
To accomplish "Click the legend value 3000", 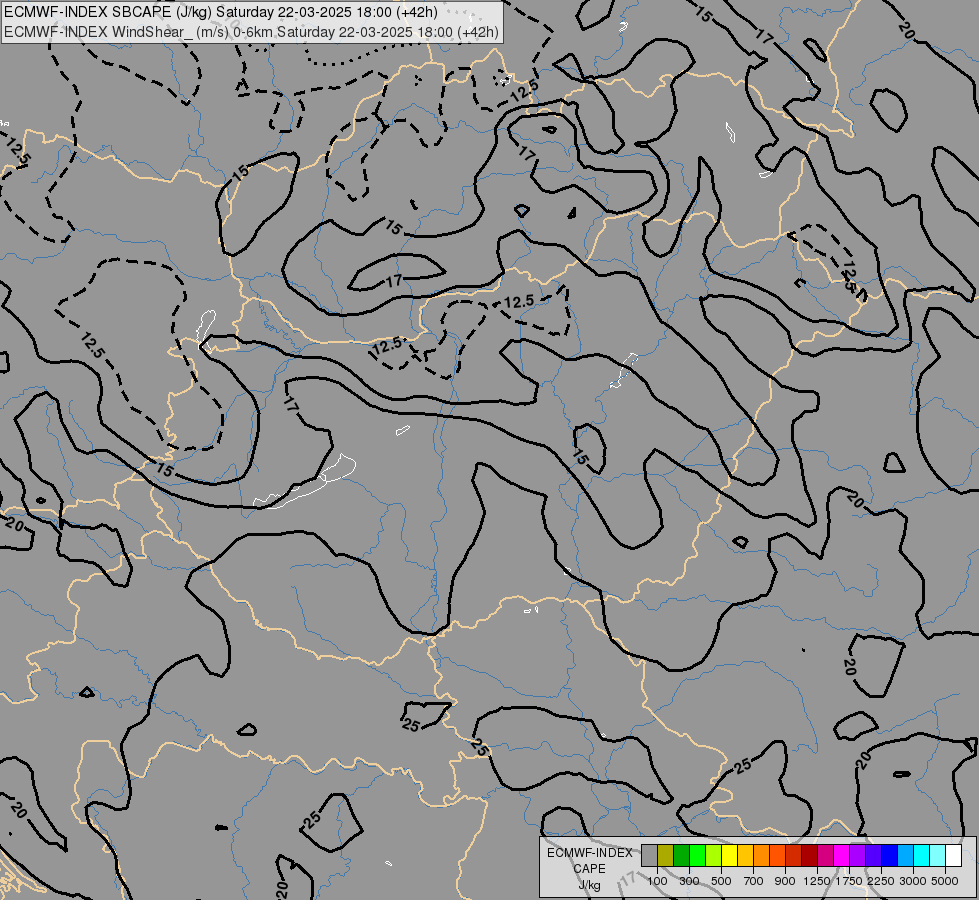I will 913,881.
